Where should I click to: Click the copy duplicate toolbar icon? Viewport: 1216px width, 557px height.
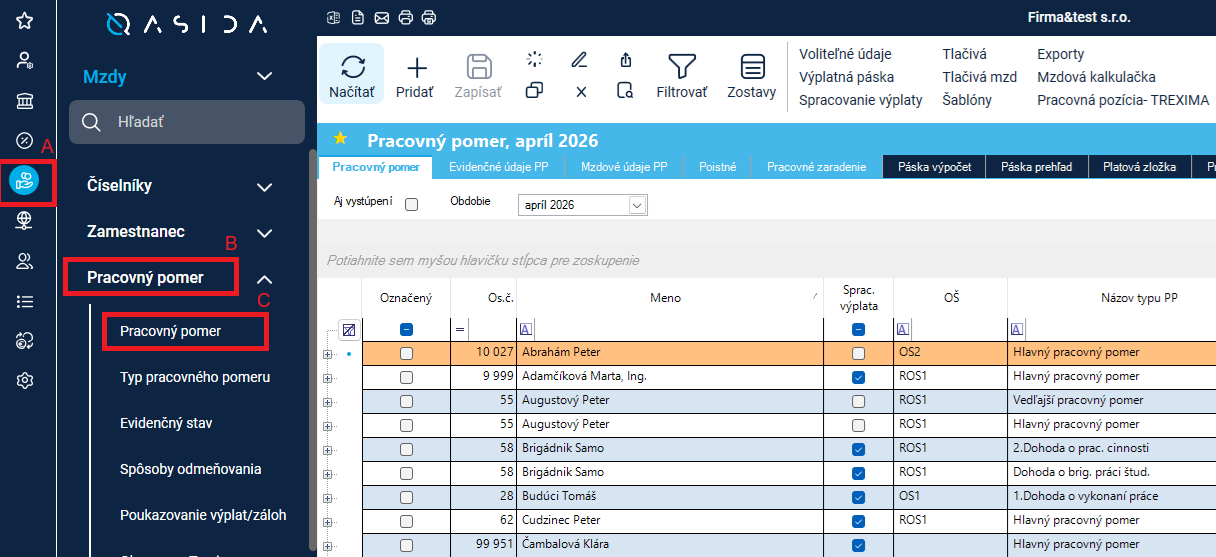pos(534,91)
